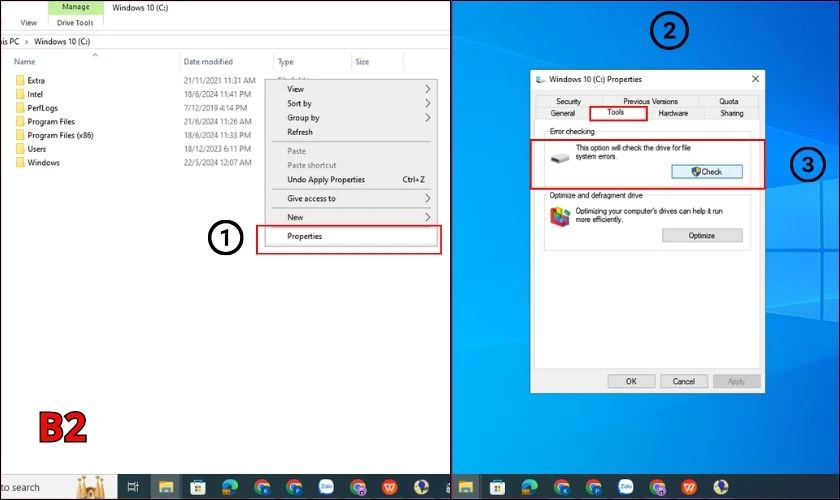840x500 pixels.
Task: Open the View ribbon tab in Explorer
Action: (x=28, y=23)
